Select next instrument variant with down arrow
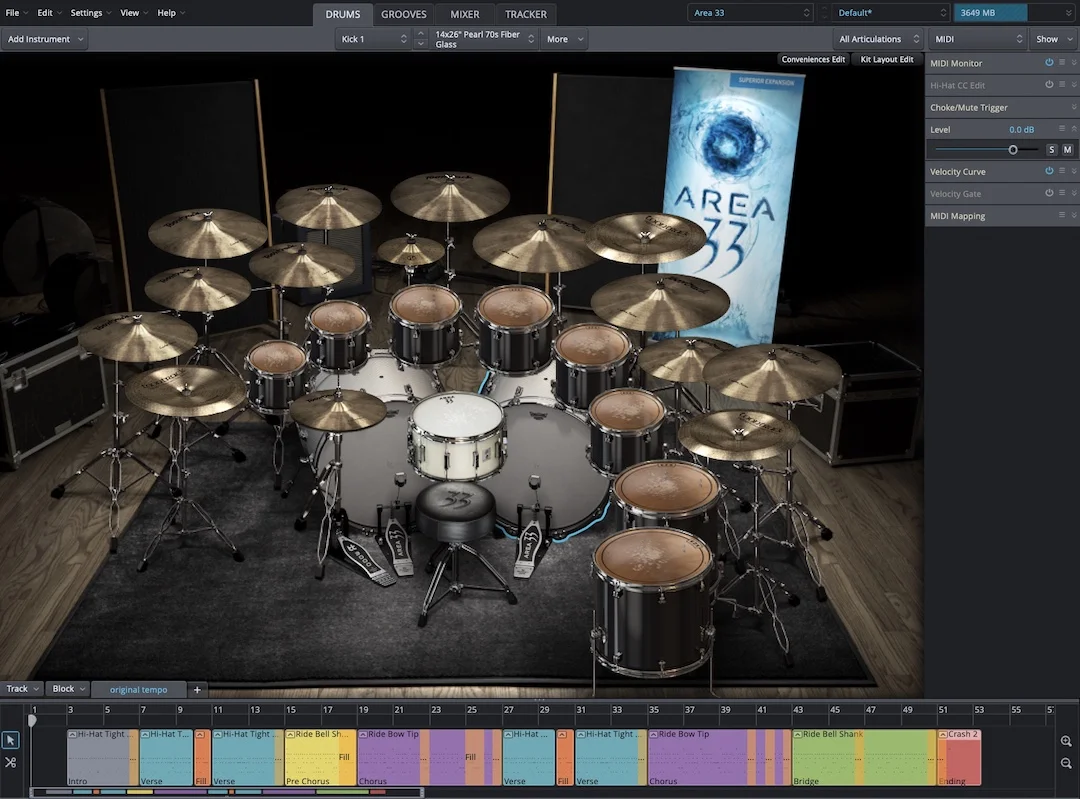 point(421,44)
